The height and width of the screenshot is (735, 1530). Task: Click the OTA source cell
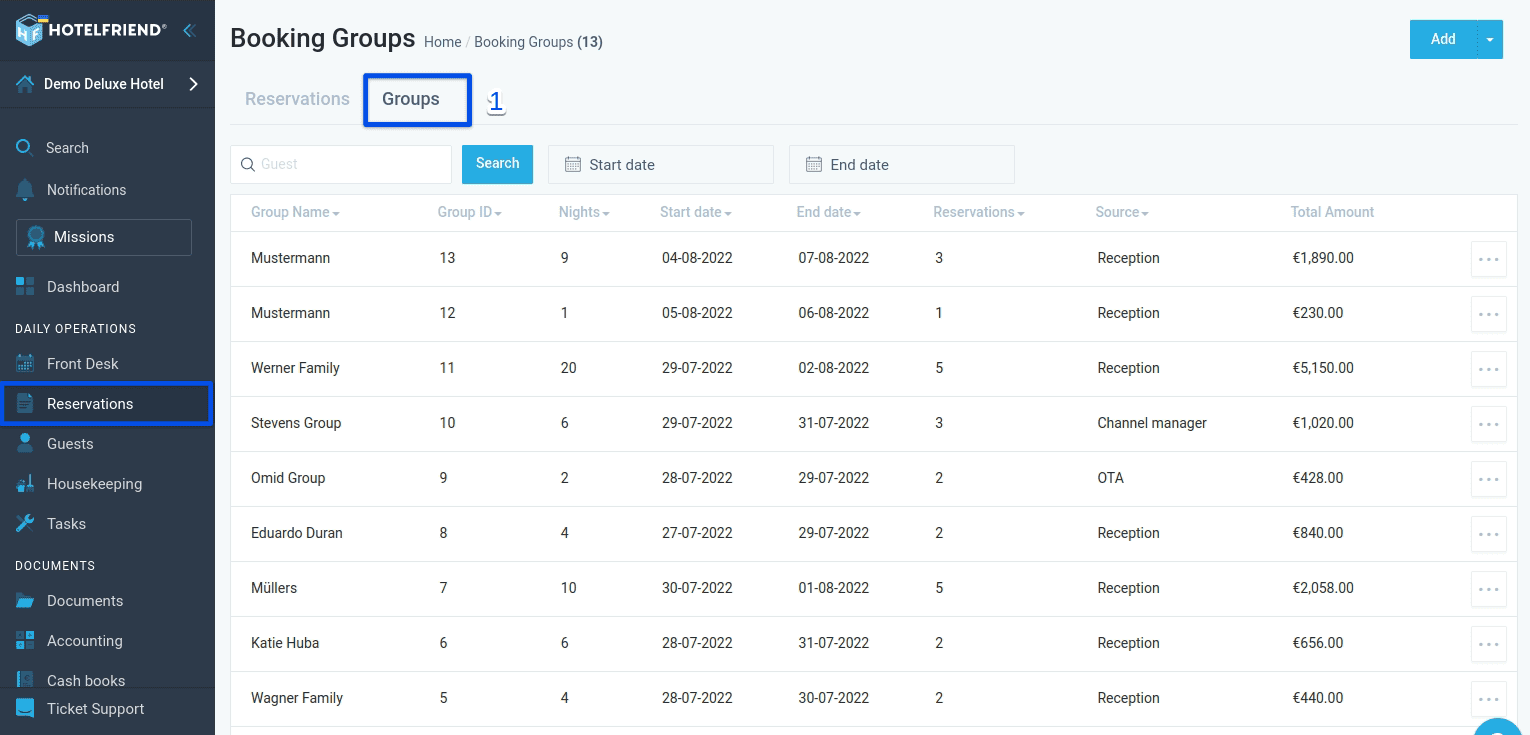pos(1110,478)
